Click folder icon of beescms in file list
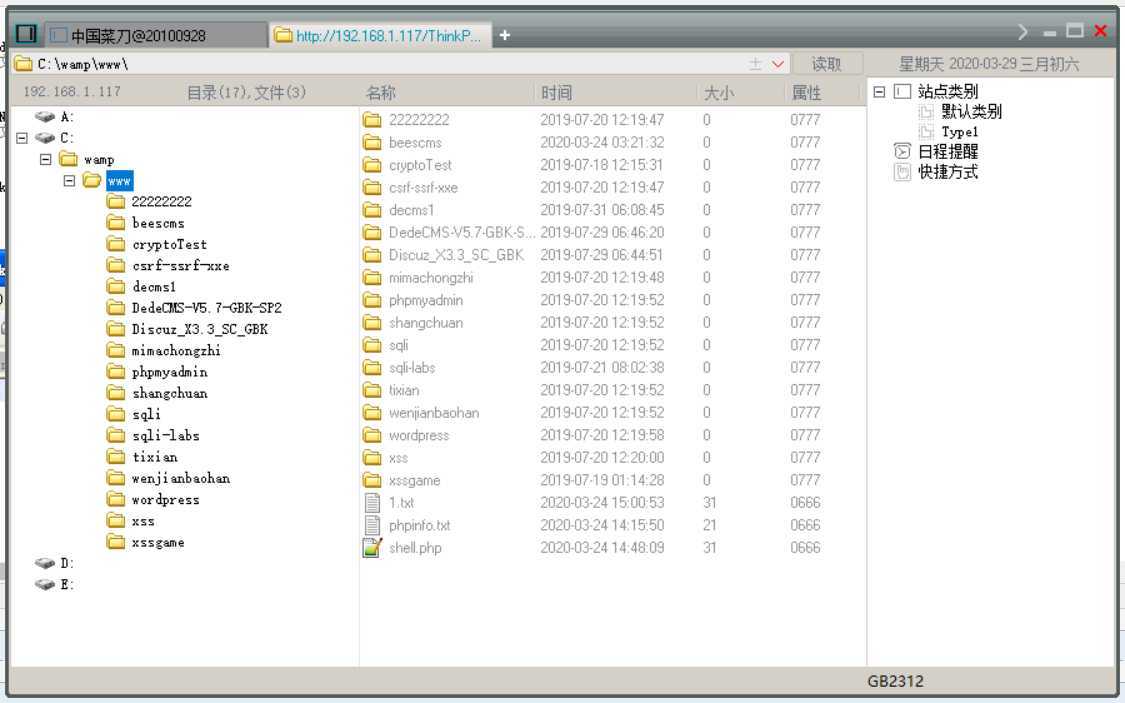The image size is (1125, 703). point(372,143)
